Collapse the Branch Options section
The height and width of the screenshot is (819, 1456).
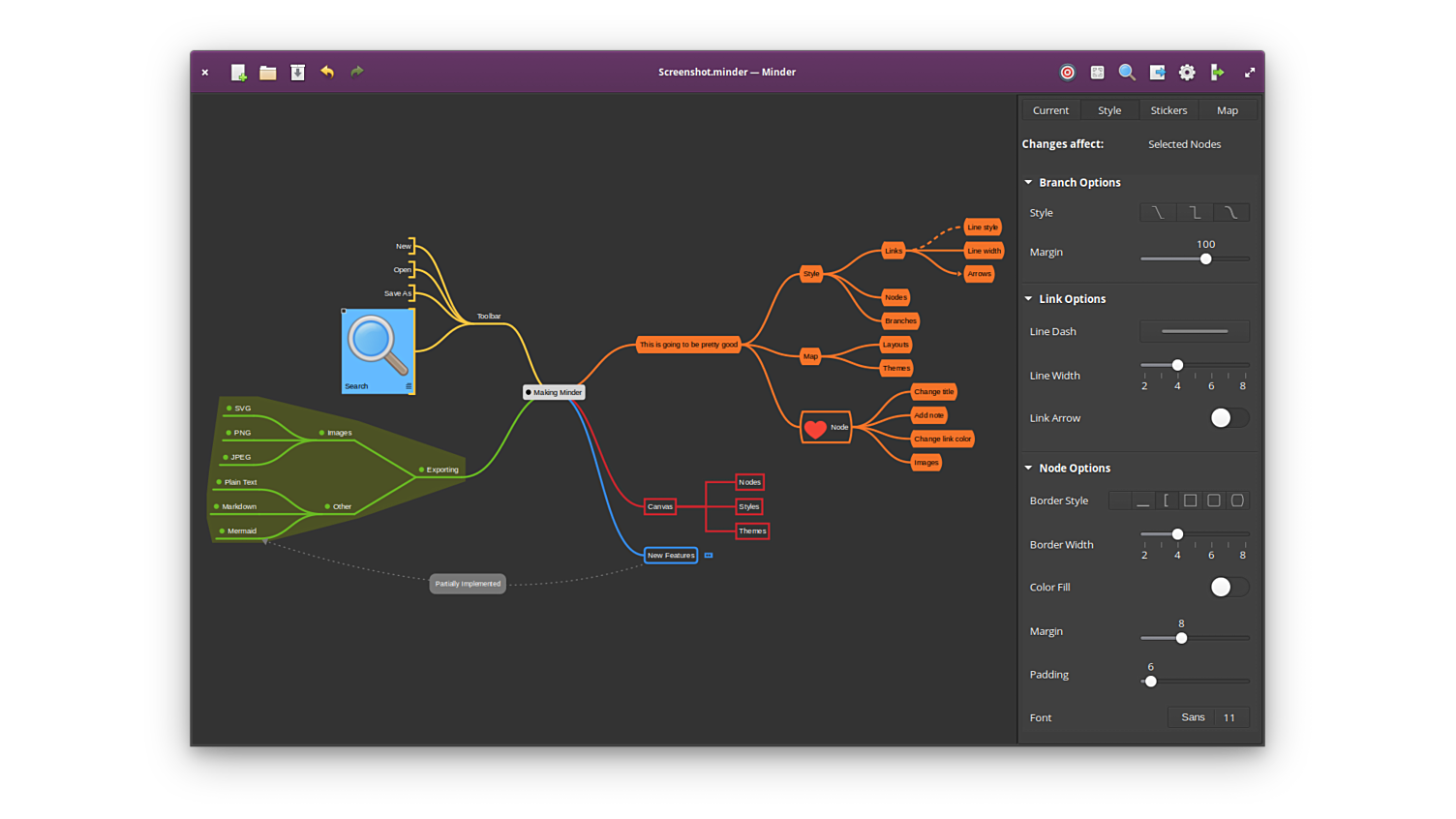(1028, 183)
